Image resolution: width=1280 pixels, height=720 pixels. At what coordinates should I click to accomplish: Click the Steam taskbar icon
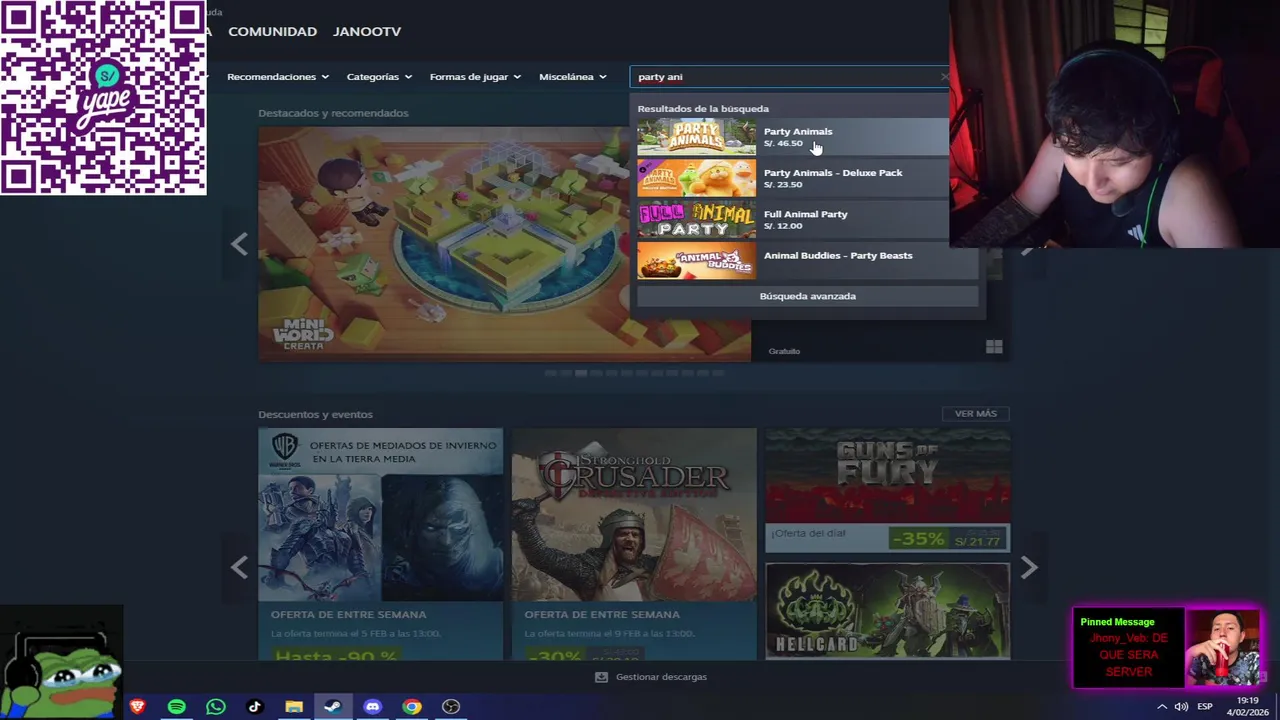pos(333,707)
